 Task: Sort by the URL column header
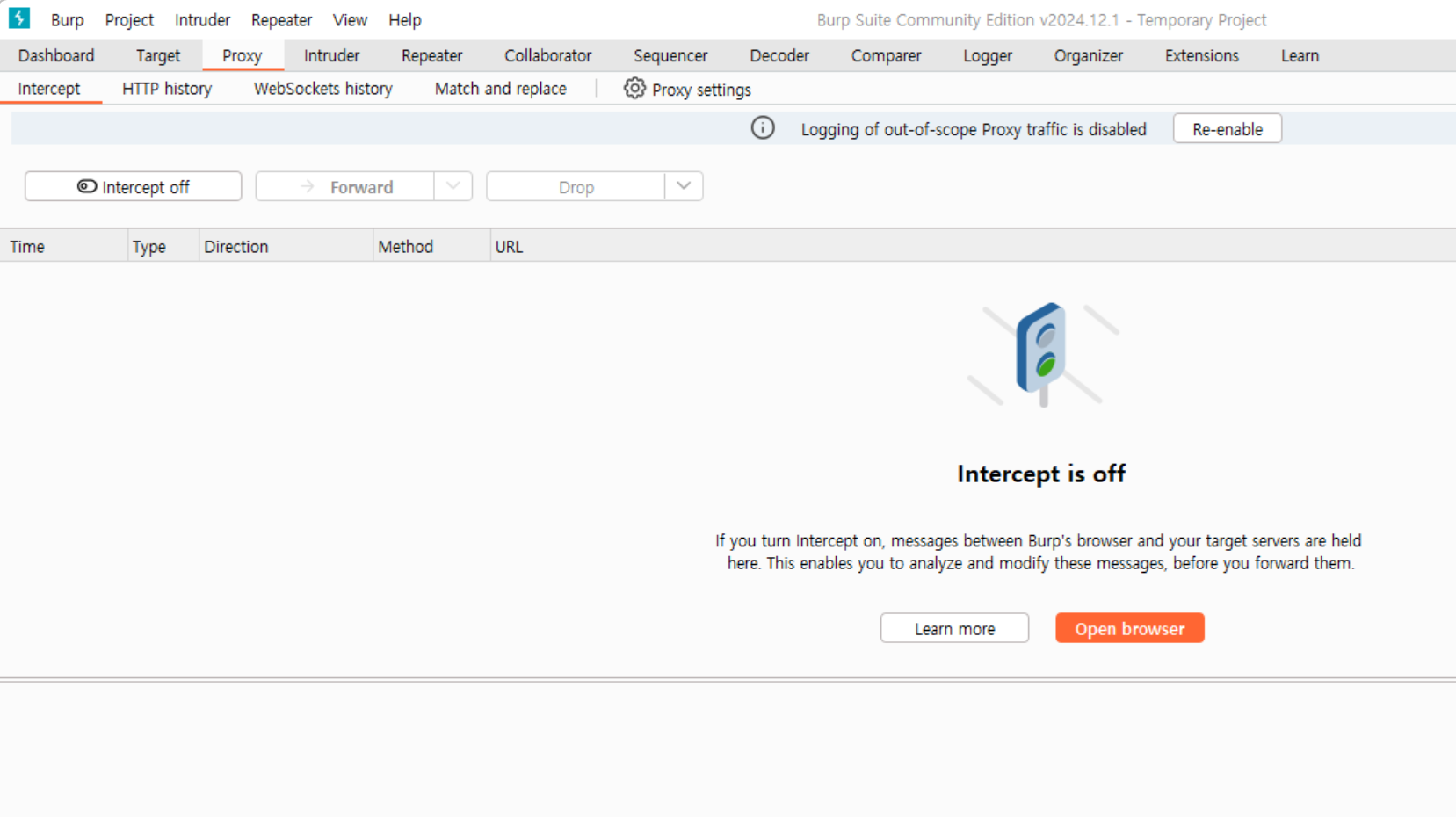[974, 247]
